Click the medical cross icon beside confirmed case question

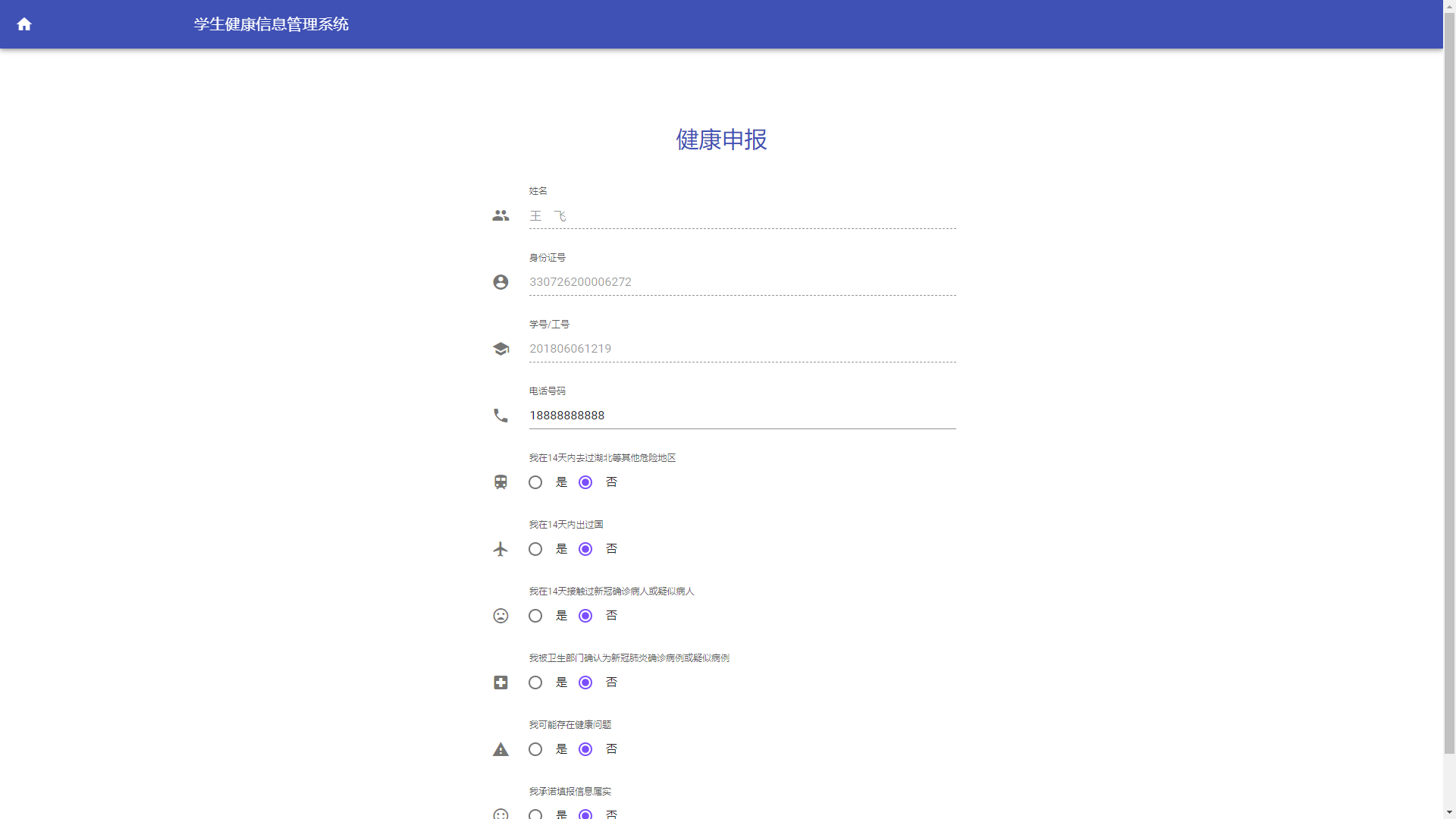click(500, 682)
